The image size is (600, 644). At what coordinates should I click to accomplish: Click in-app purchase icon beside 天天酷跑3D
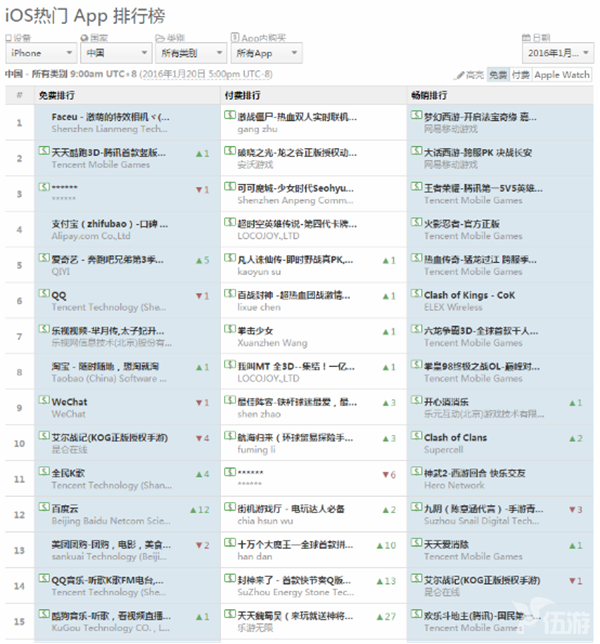point(44,151)
